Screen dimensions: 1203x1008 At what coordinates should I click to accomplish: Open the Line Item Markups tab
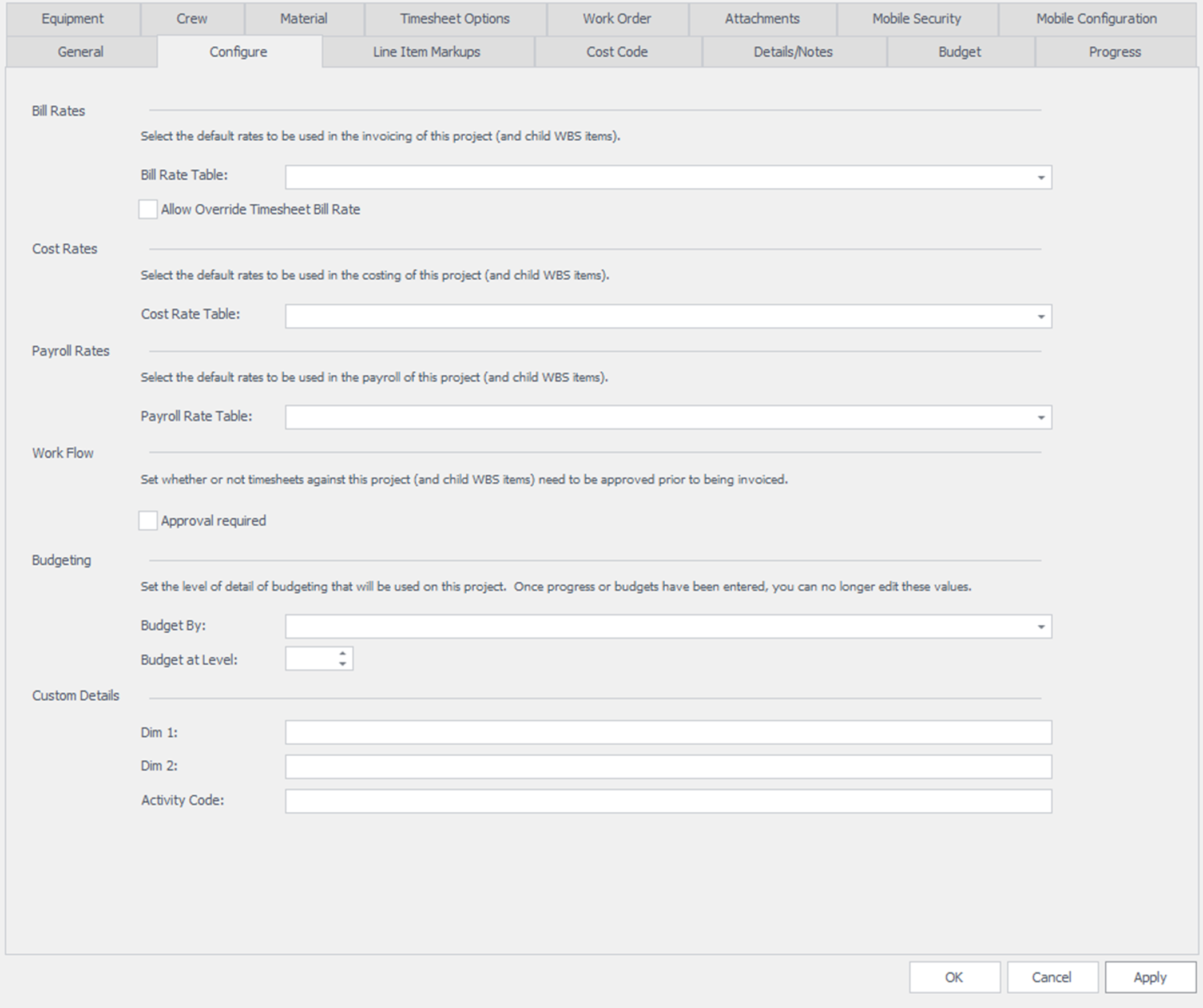[427, 52]
